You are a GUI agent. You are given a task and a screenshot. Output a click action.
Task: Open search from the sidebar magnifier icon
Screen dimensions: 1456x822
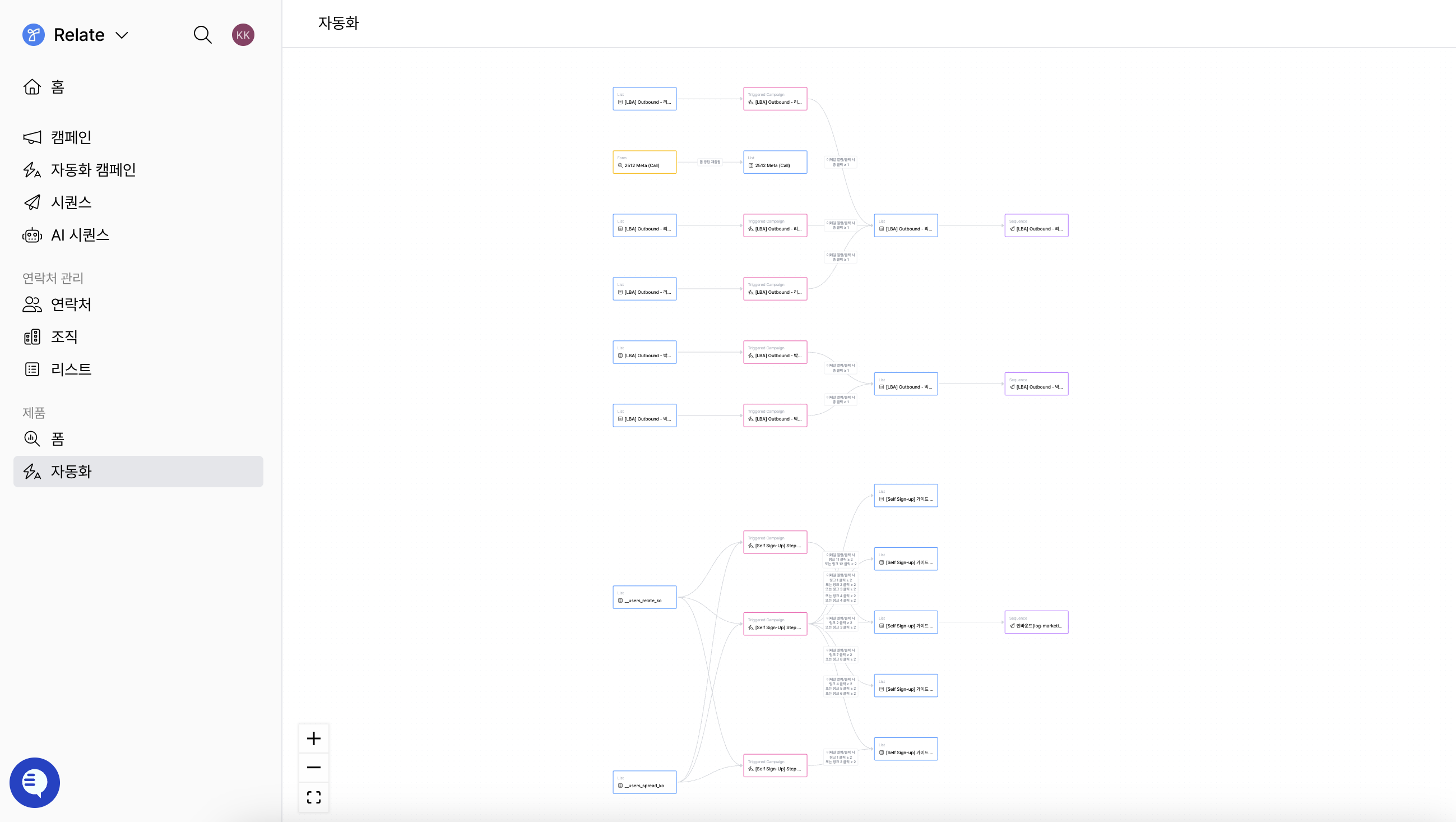click(203, 35)
